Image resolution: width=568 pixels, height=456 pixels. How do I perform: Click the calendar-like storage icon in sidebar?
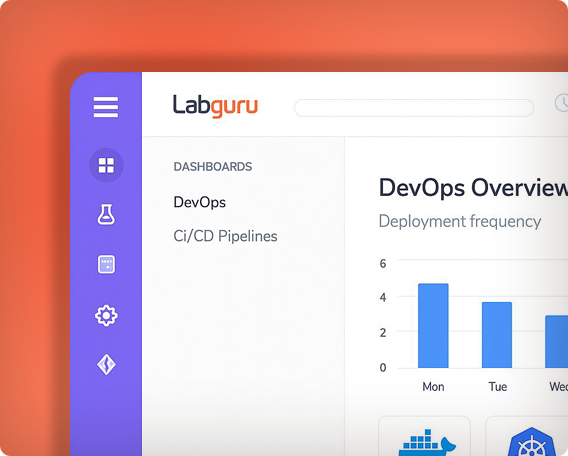pyautogui.click(x=106, y=264)
